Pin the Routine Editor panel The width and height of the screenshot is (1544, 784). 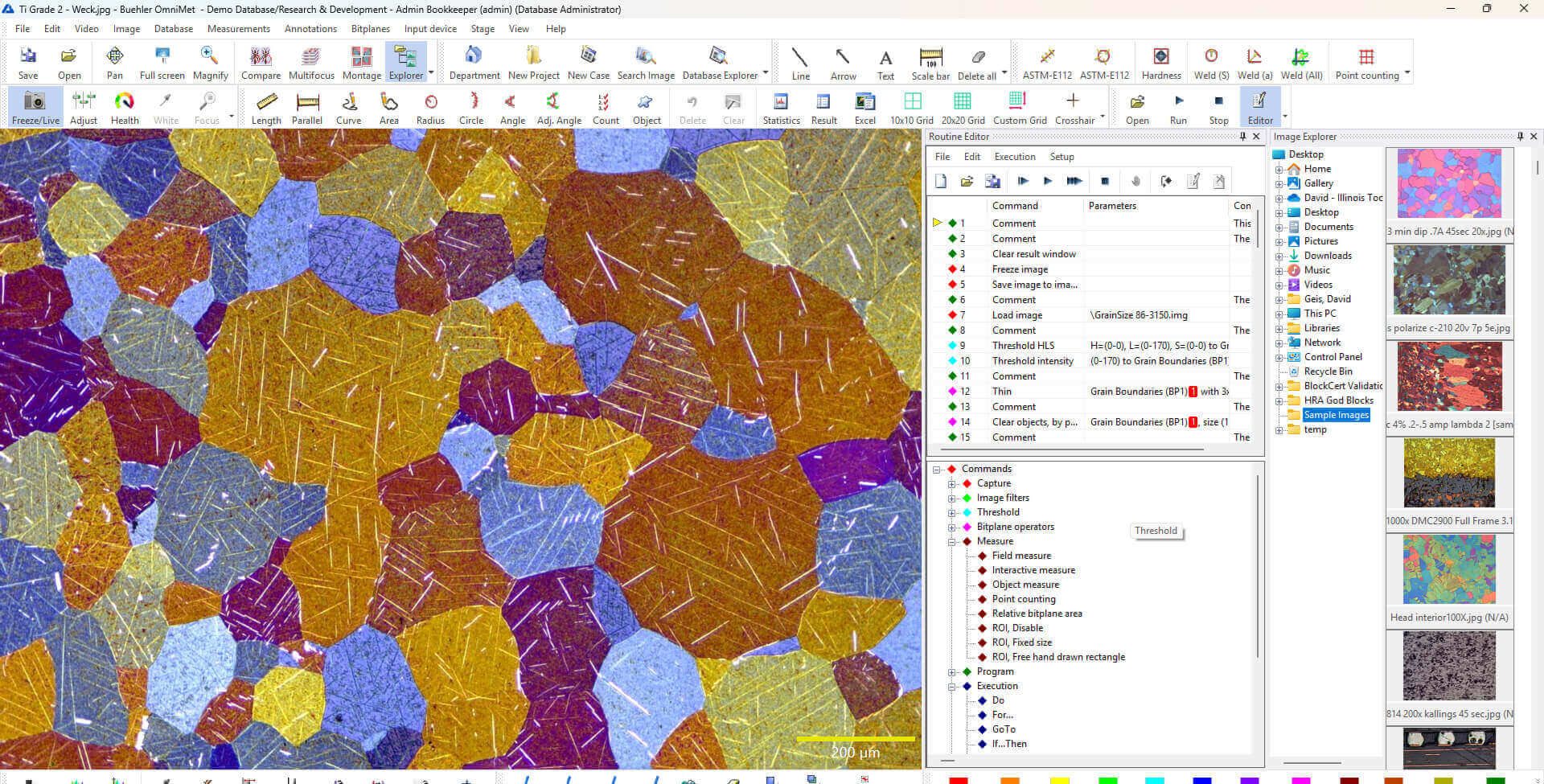[1242, 137]
